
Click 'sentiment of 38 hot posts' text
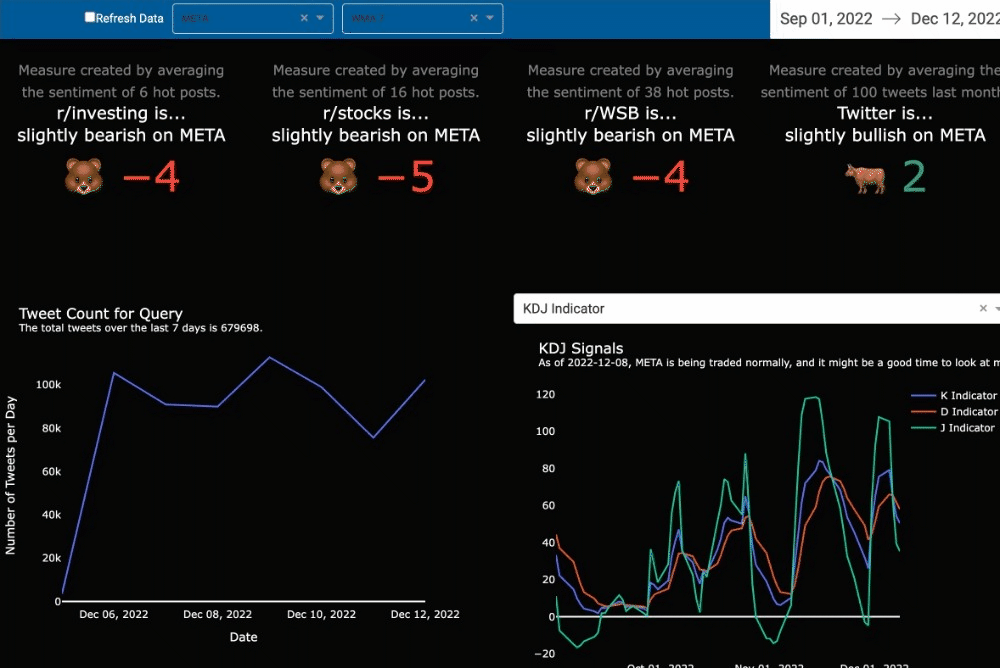click(643, 93)
